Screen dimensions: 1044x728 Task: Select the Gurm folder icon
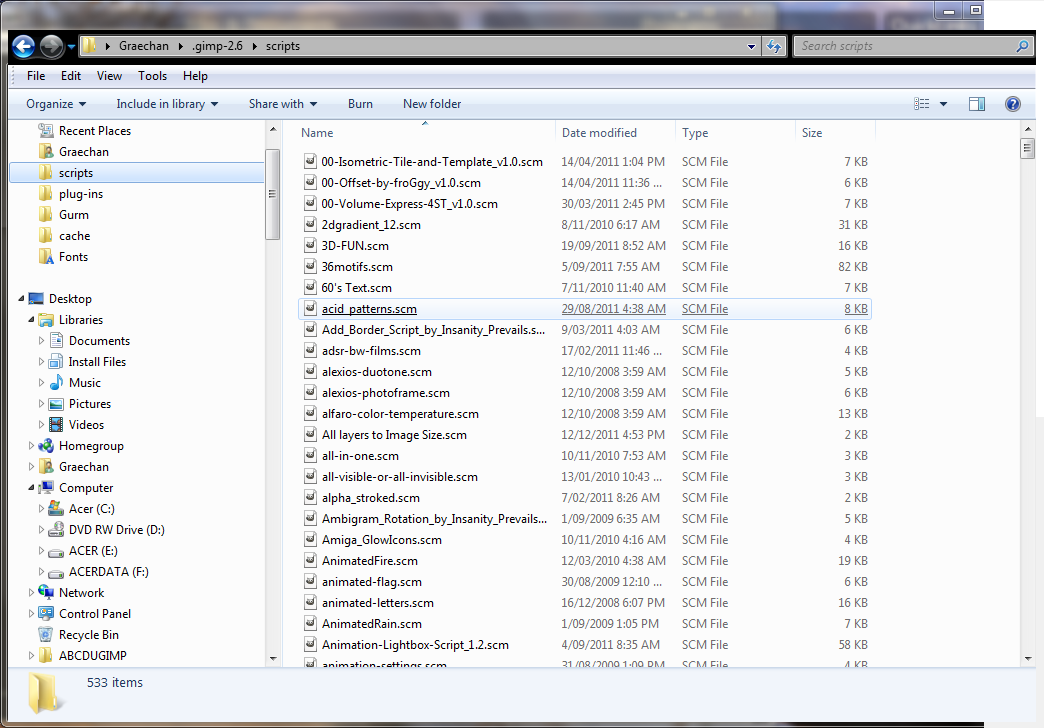pos(45,214)
